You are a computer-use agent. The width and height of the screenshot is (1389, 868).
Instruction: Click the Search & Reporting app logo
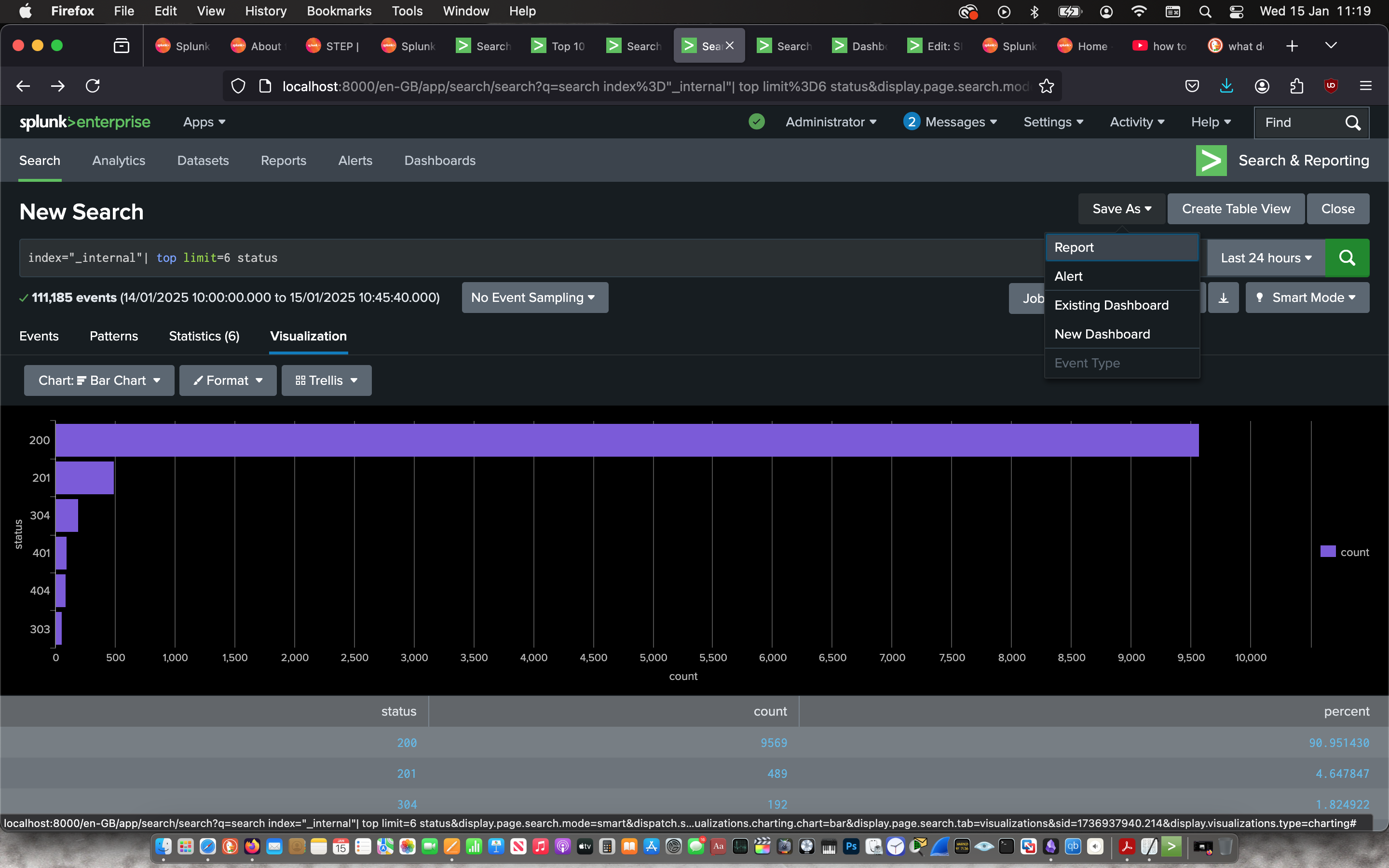(1211, 161)
